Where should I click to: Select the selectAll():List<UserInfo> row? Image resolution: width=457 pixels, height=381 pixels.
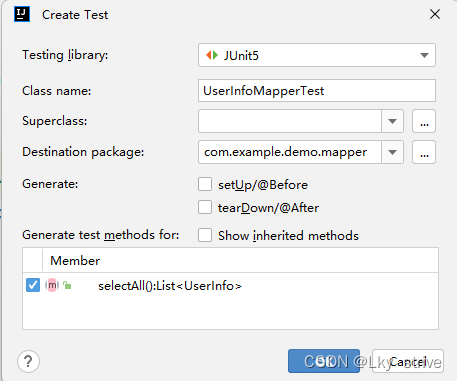230,286
